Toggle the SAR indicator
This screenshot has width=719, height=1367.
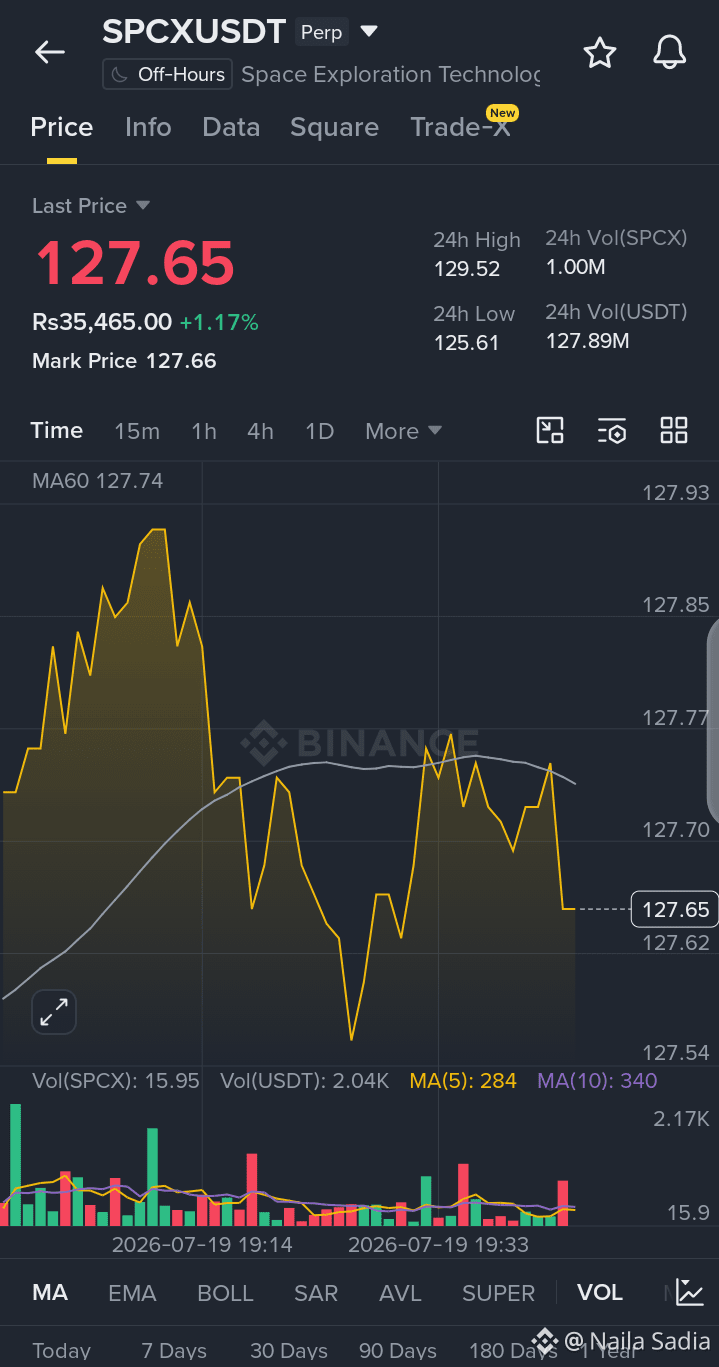316,1293
